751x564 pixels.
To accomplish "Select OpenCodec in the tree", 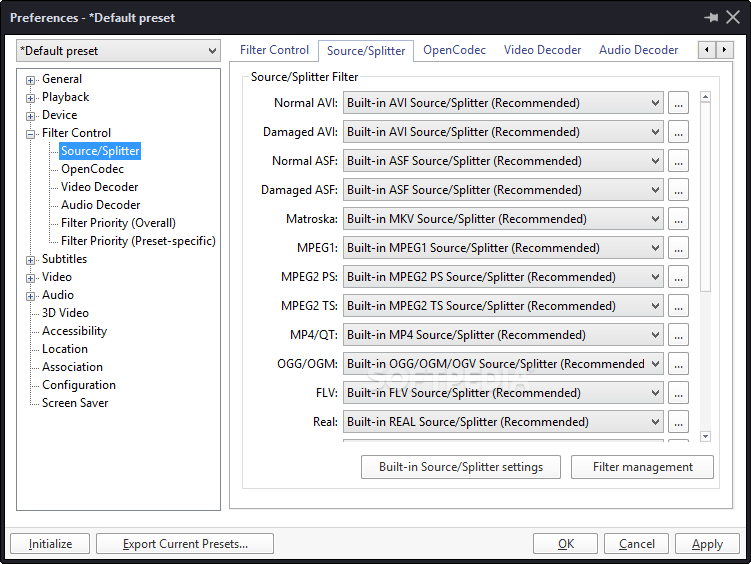I will tap(92, 169).
